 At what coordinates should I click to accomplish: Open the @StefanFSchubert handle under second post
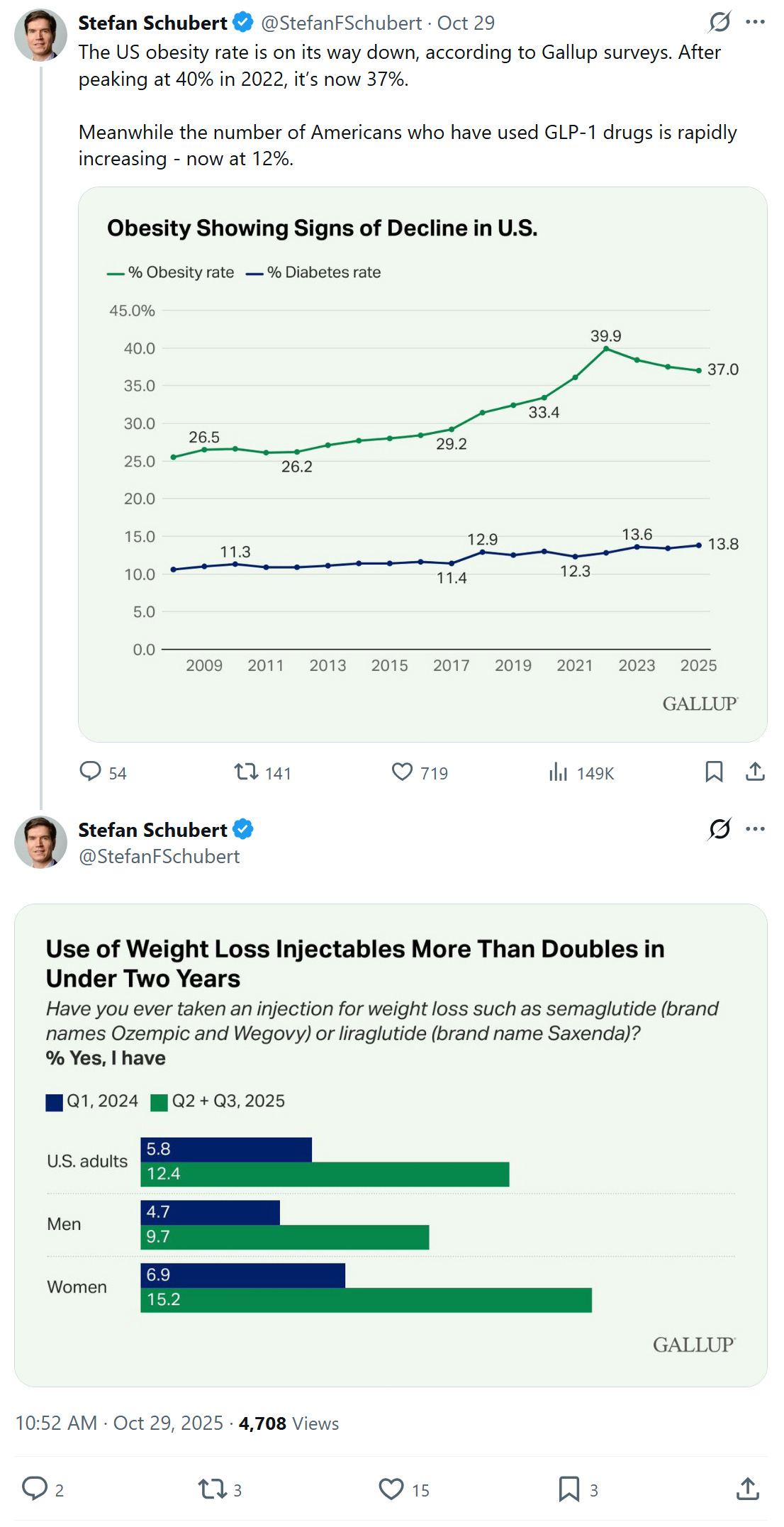pos(159,857)
